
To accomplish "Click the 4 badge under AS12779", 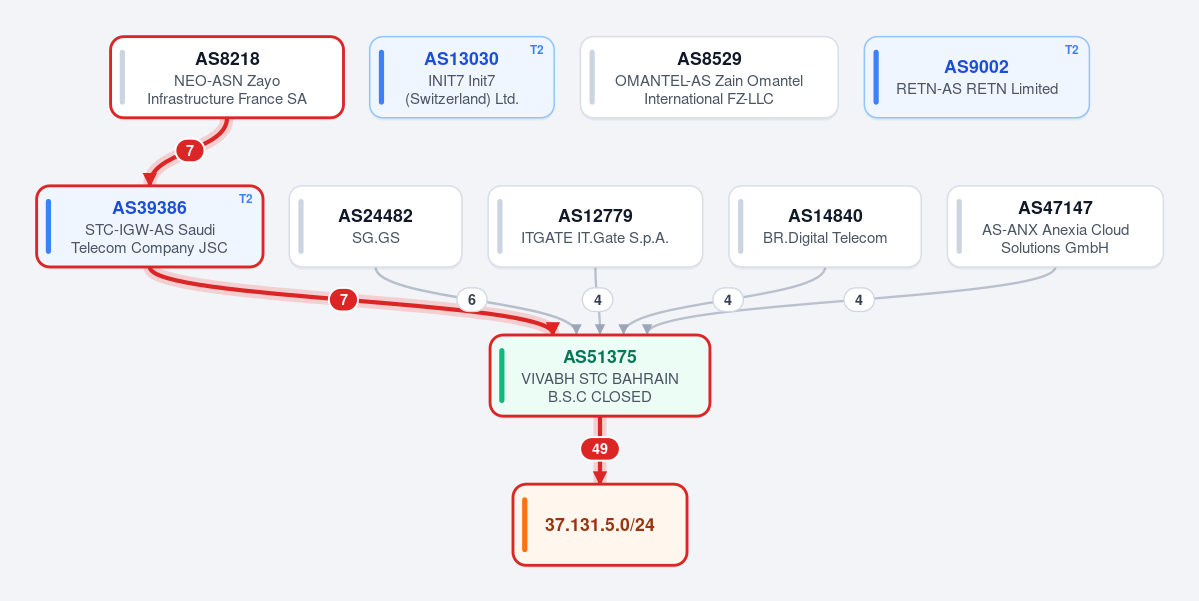I will [597, 300].
